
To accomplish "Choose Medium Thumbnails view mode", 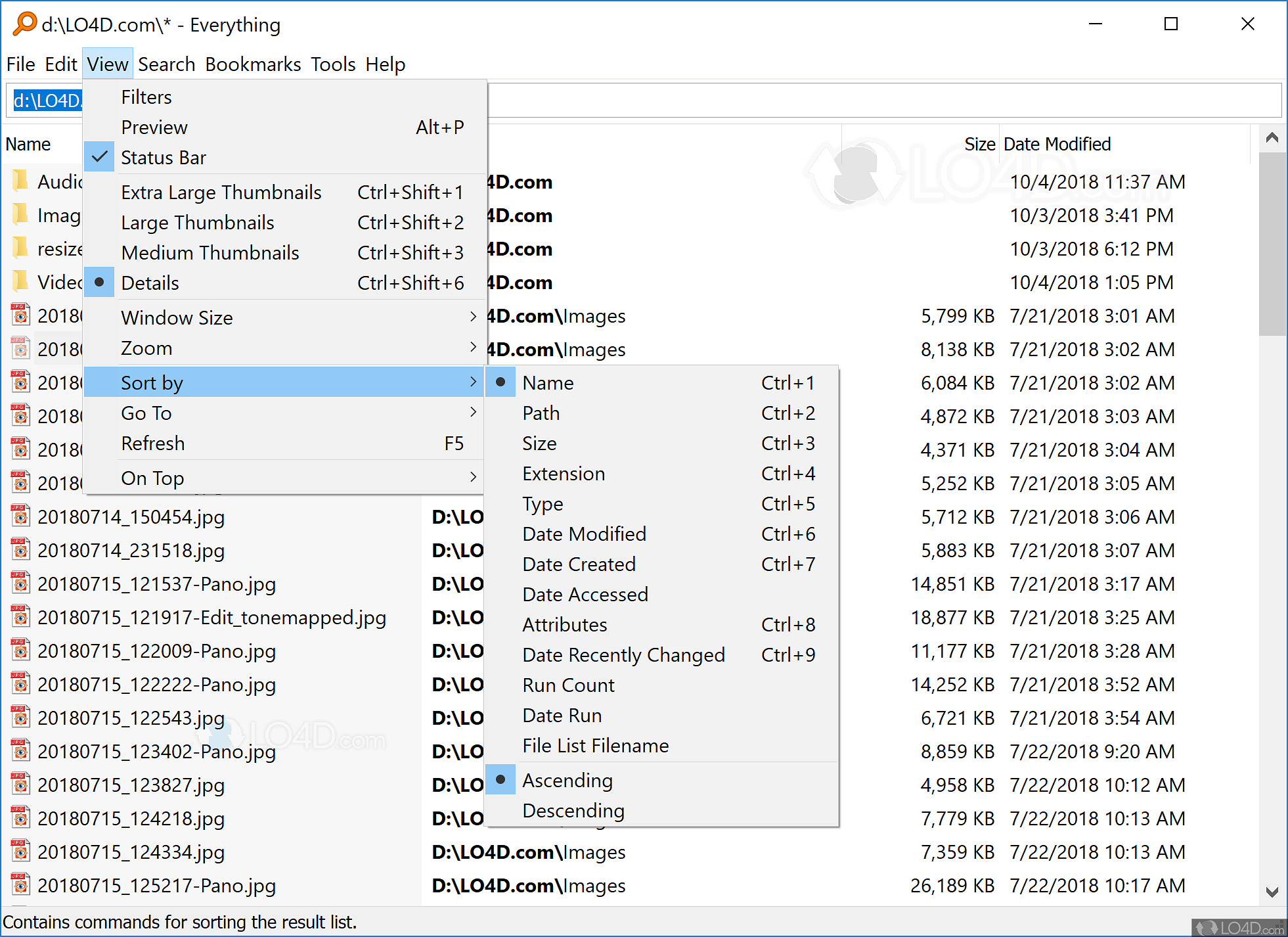I will (210, 253).
